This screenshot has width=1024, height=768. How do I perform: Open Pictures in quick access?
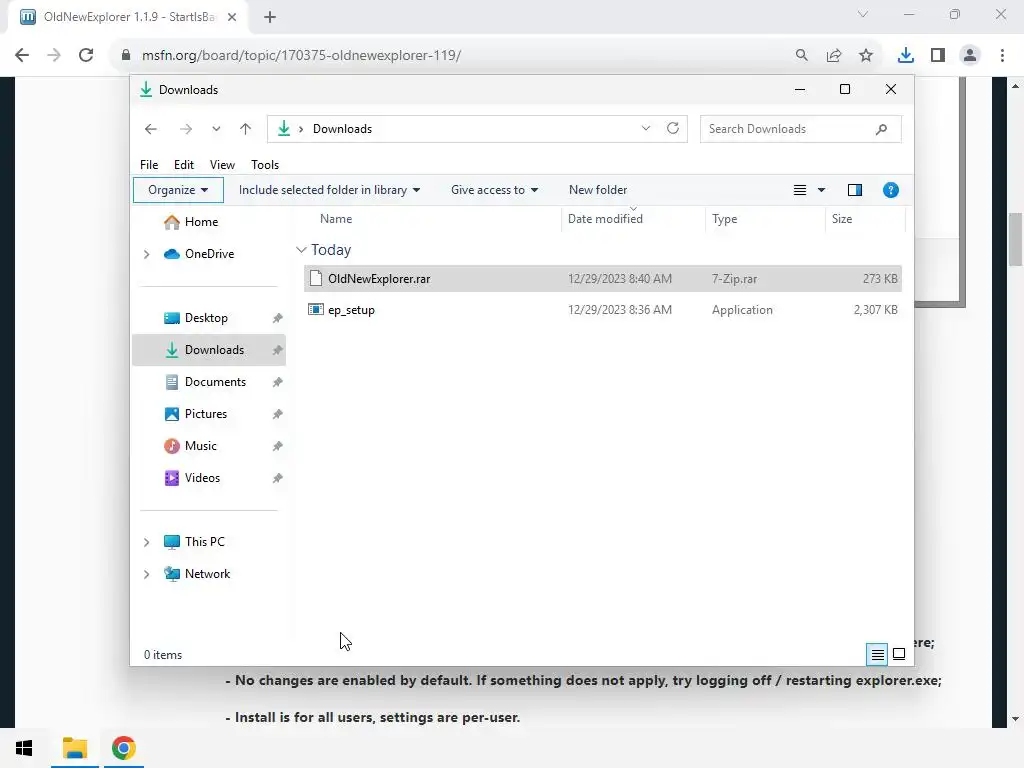point(206,414)
